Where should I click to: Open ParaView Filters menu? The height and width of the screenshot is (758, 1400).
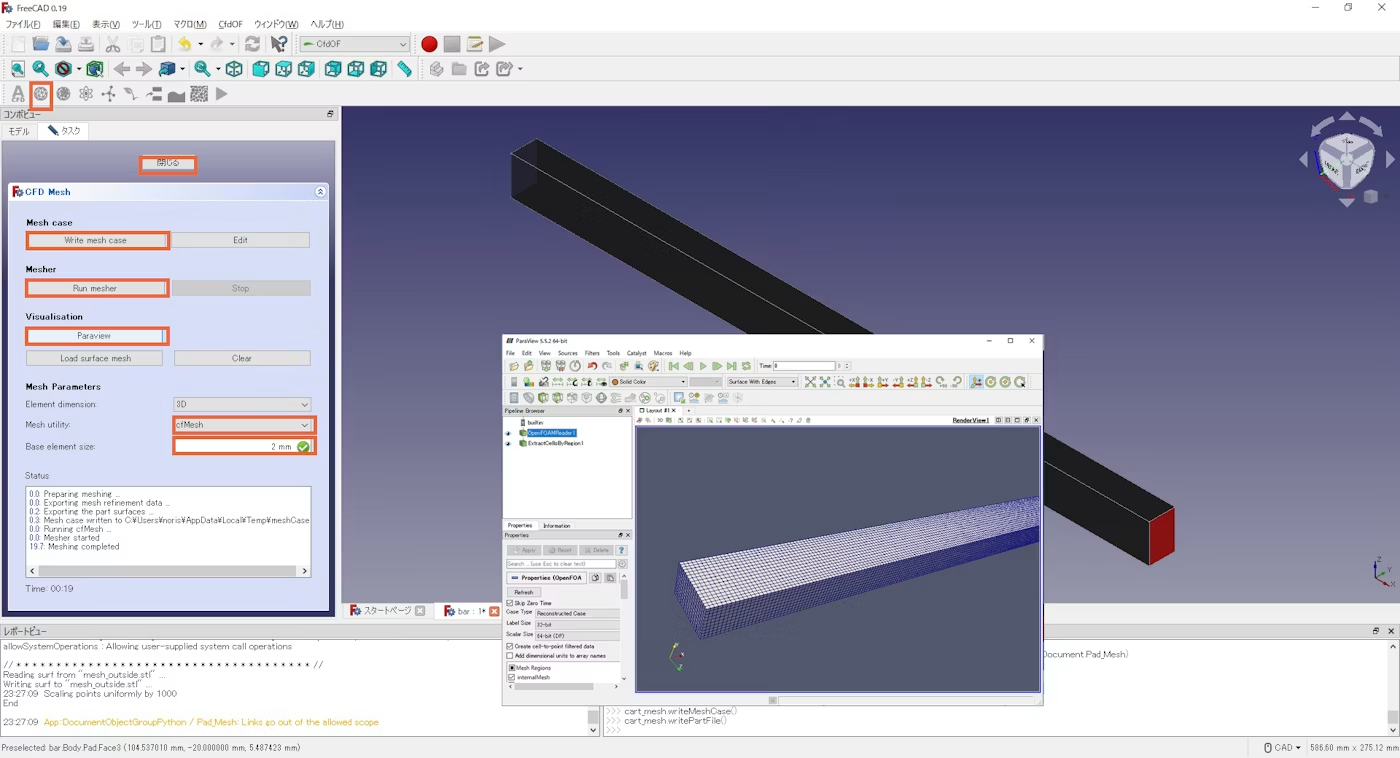pyautogui.click(x=592, y=353)
